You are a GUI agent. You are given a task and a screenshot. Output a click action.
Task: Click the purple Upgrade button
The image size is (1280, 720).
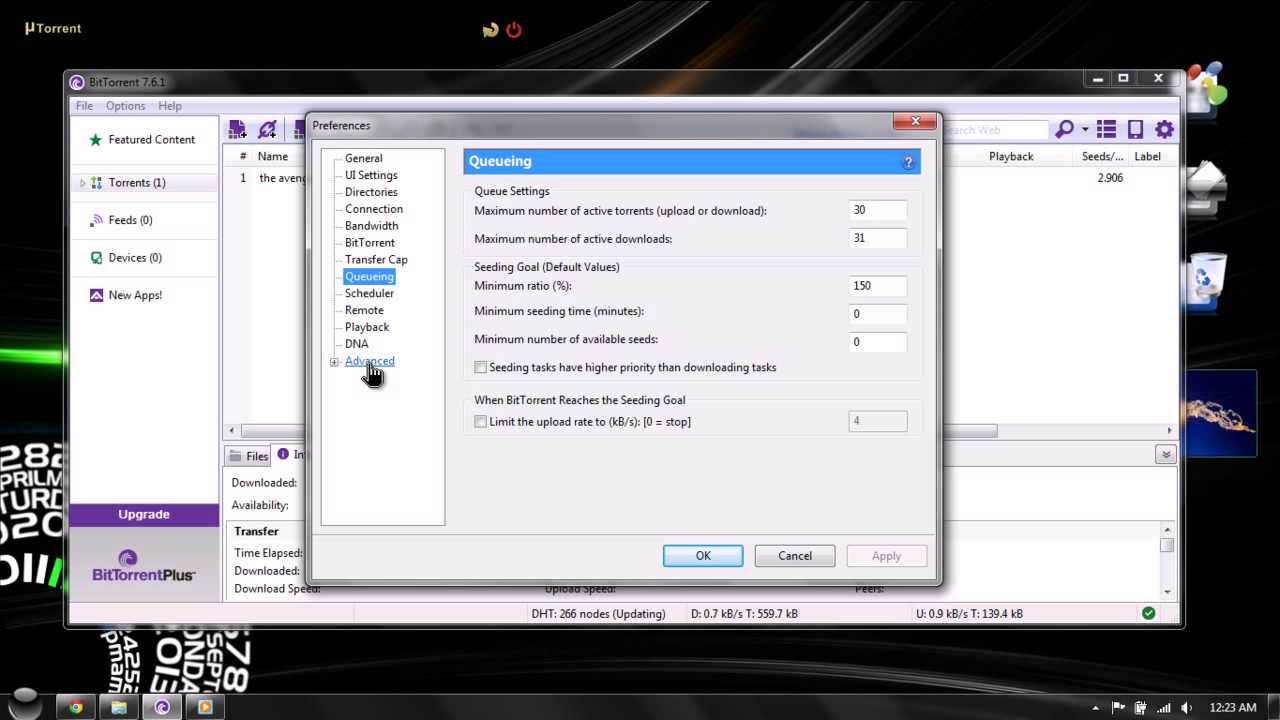[144, 514]
